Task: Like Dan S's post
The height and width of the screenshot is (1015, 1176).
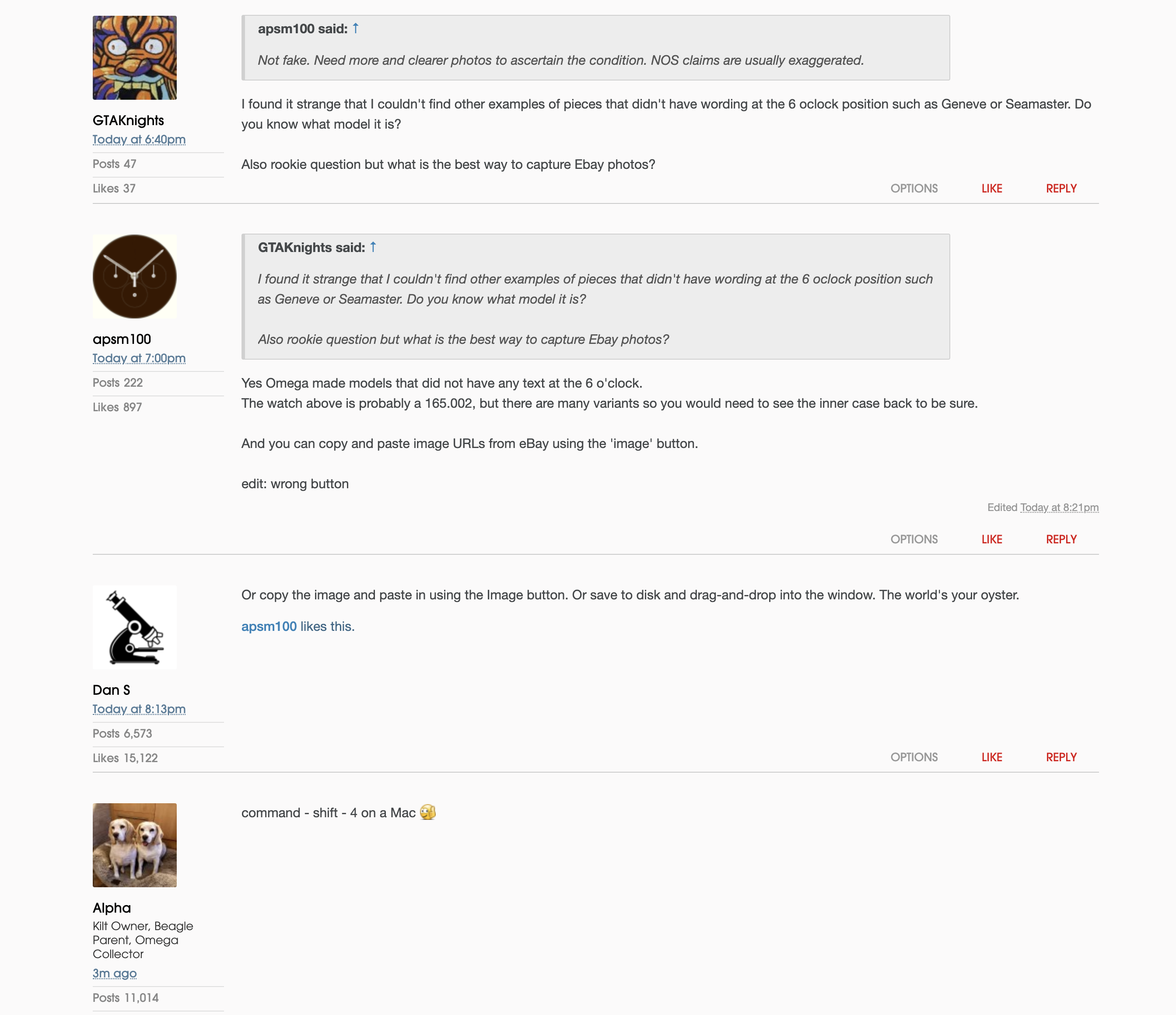Action: [991, 757]
